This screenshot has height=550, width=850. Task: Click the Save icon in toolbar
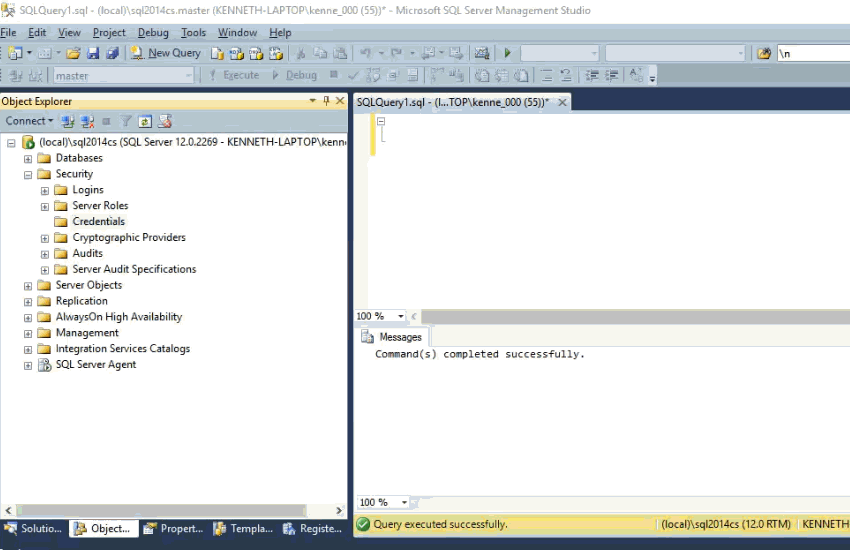[x=93, y=53]
